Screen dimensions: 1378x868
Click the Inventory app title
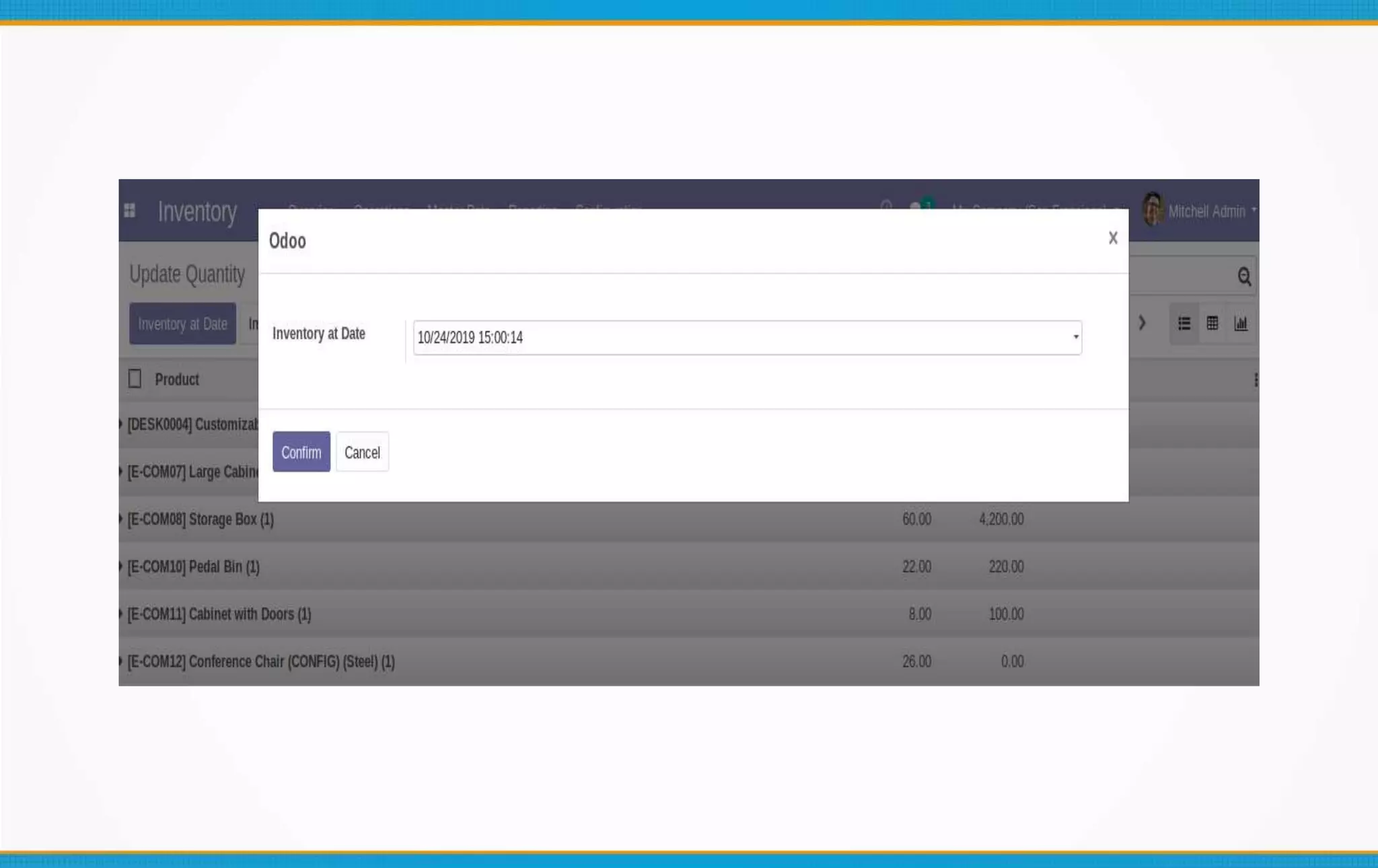tap(197, 212)
